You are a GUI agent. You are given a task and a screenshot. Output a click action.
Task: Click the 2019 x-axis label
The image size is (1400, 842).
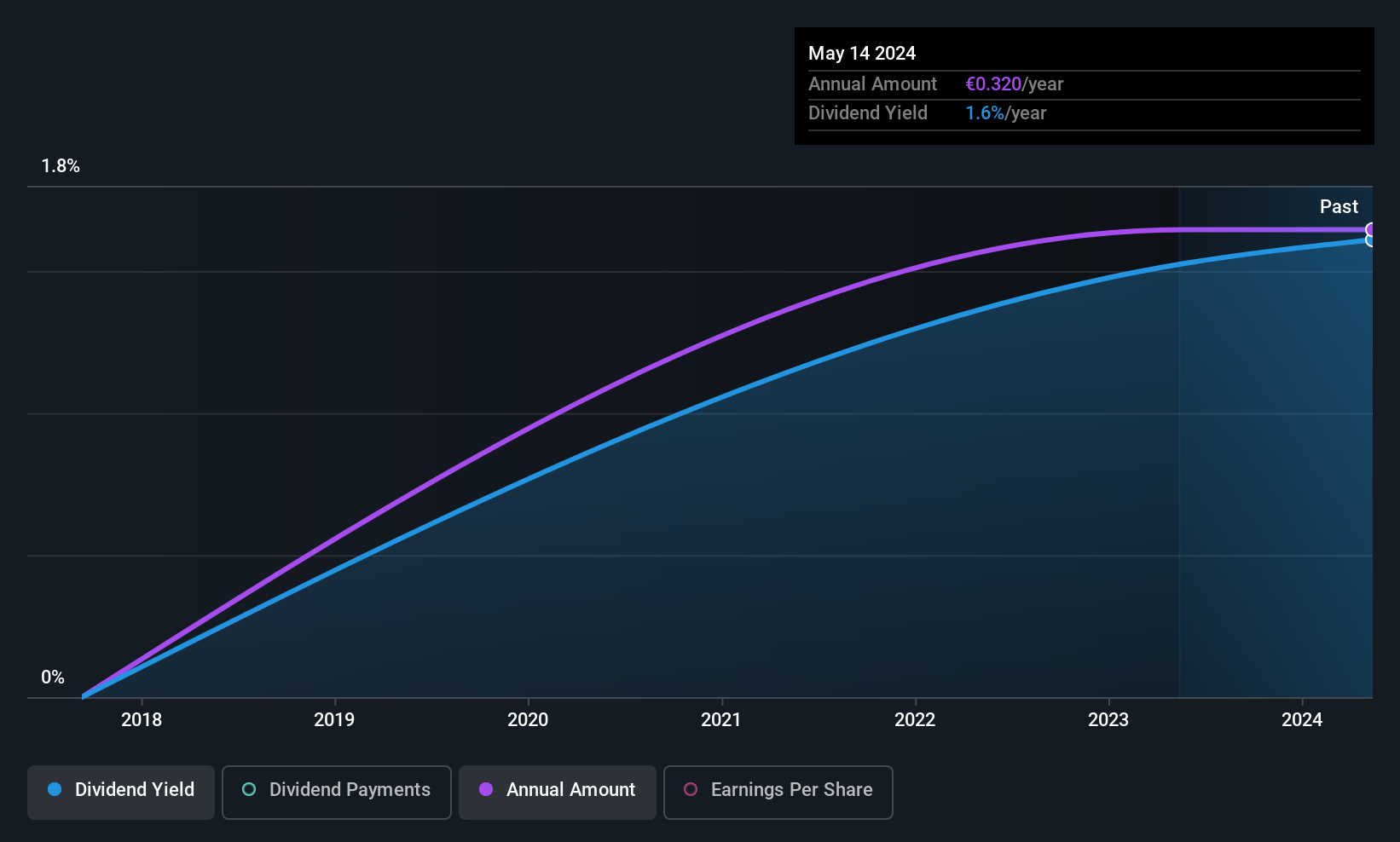point(334,719)
